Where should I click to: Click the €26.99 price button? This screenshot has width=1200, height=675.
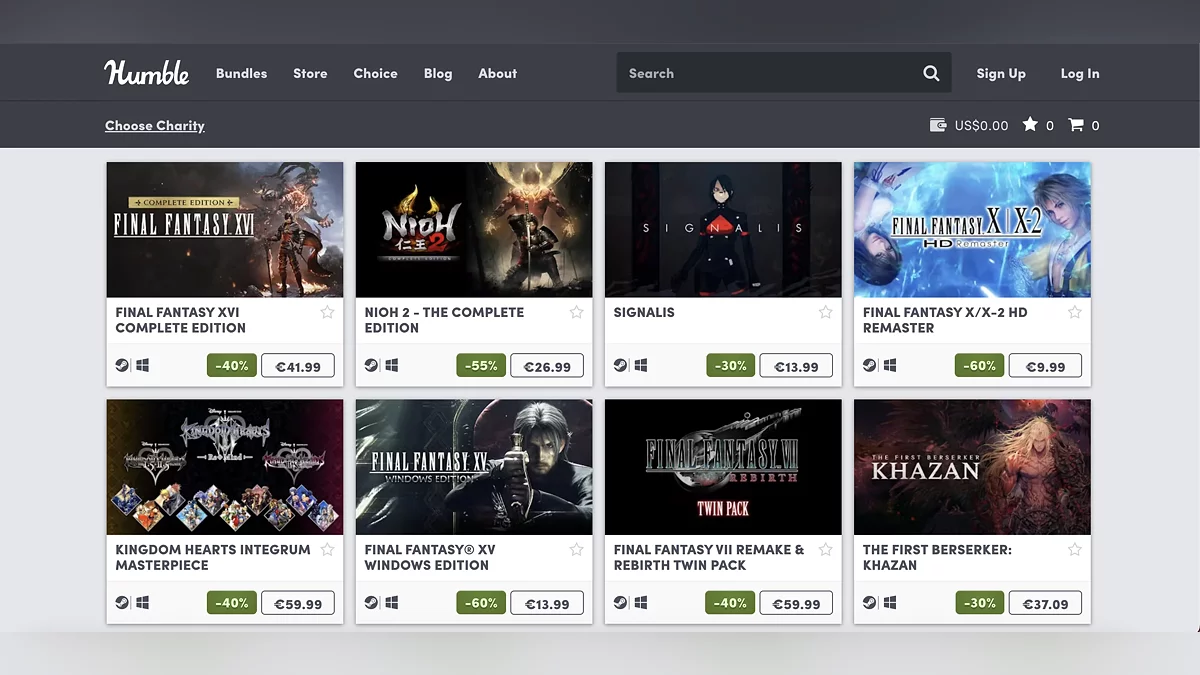547,366
